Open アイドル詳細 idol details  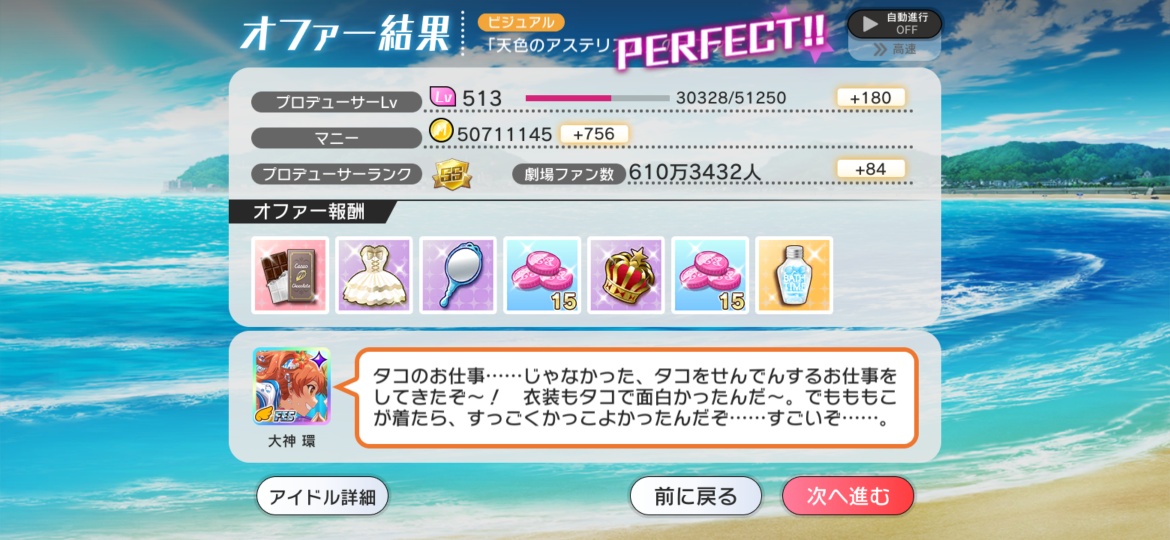point(322,496)
